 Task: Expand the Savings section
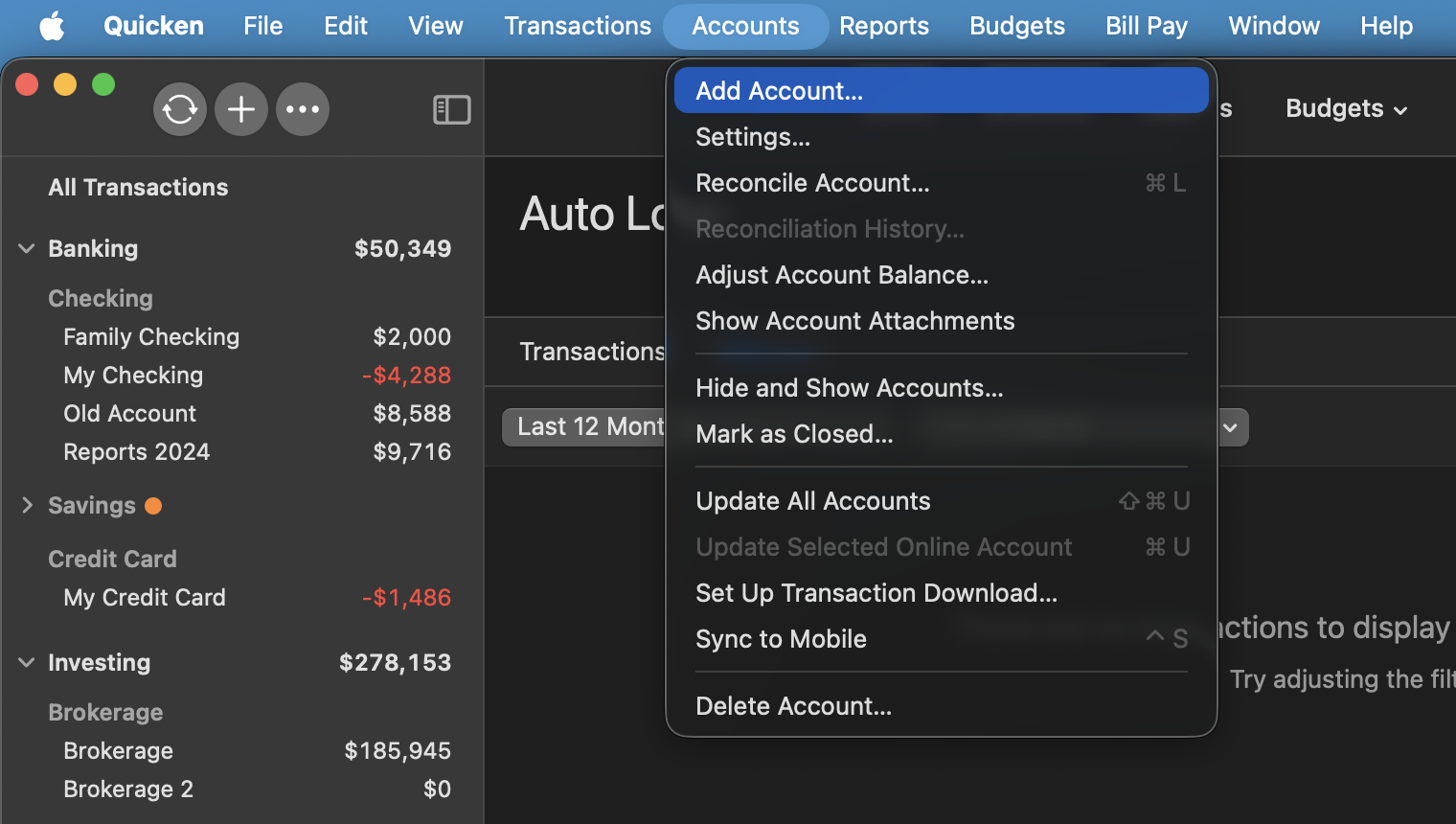pyautogui.click(x=26, y=505)
